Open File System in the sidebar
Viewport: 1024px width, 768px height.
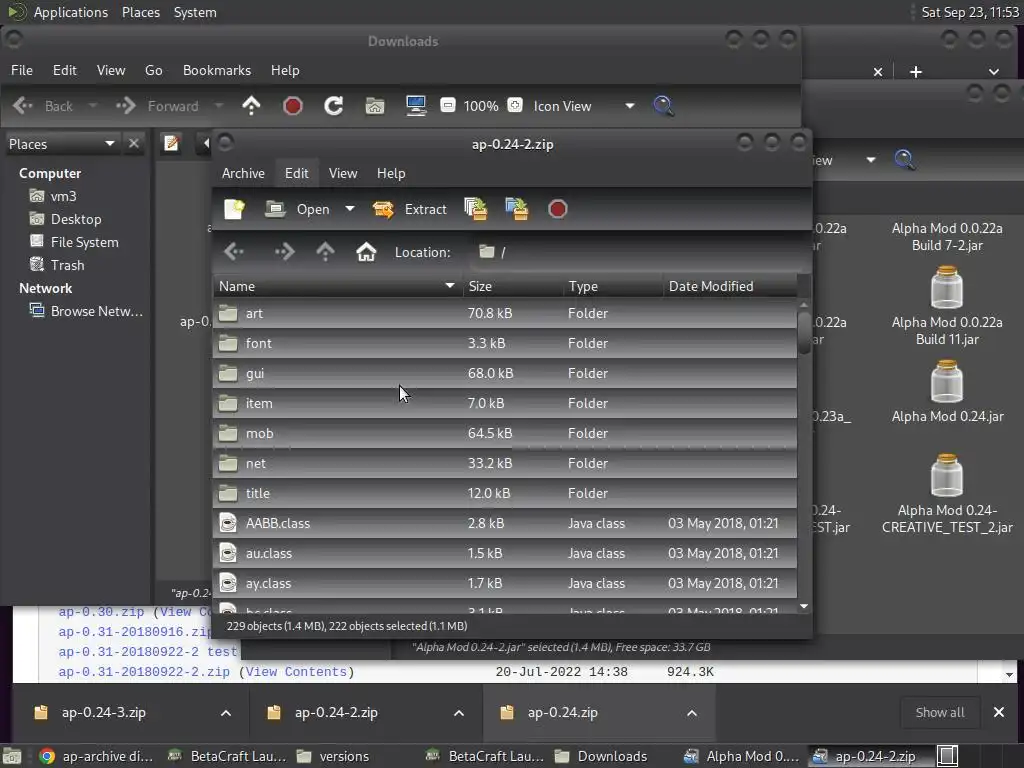pyautogui.click(x=74, y=242)
